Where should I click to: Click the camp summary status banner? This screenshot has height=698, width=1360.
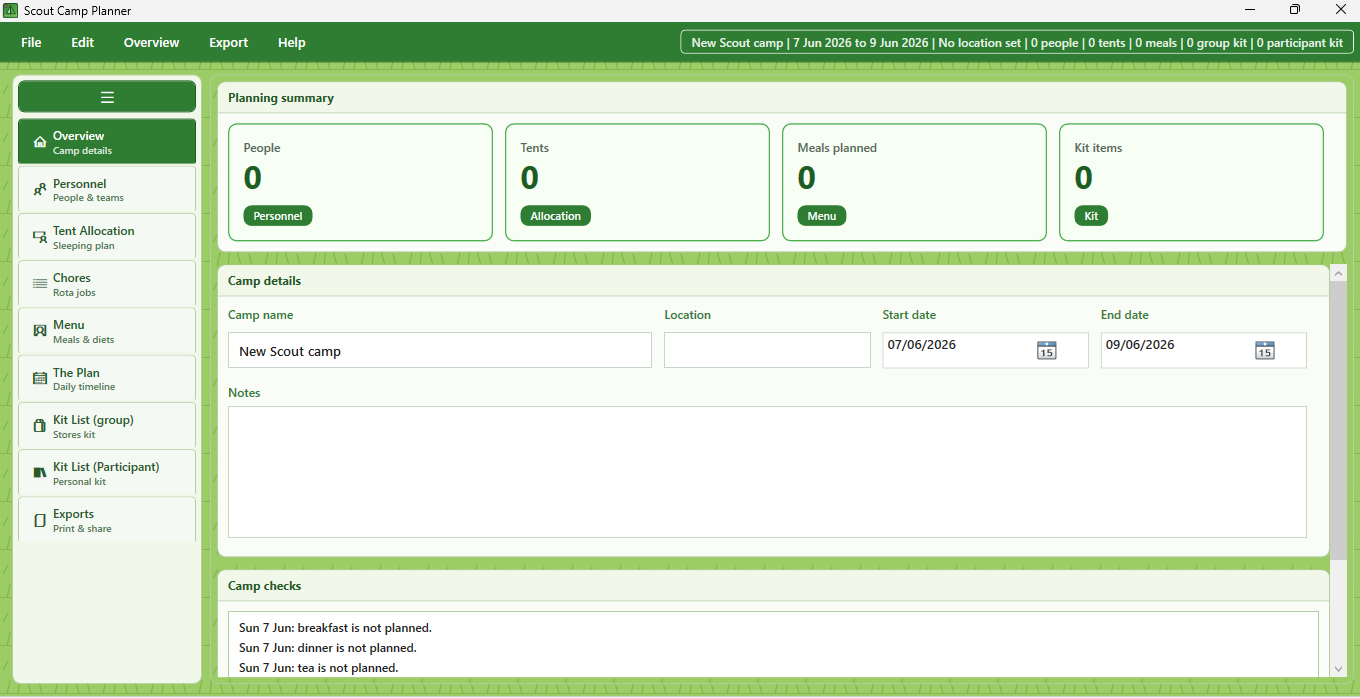click(x=1017, y=43)
